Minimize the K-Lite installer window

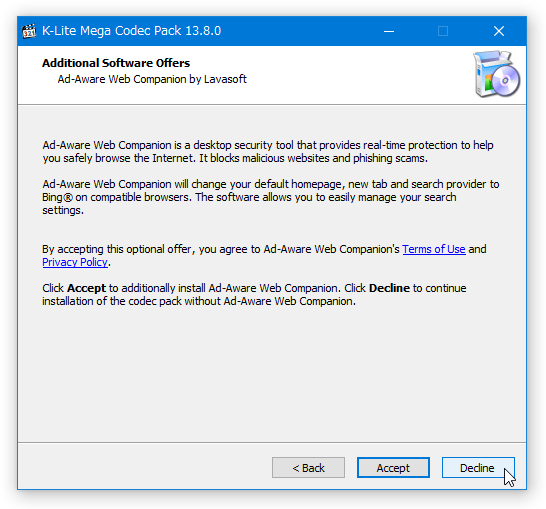(389, 31)
